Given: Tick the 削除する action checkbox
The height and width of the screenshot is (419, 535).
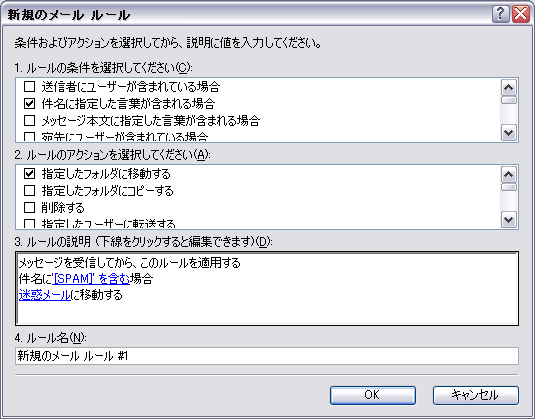Looking at the screenshot, I should click(29, 207).
